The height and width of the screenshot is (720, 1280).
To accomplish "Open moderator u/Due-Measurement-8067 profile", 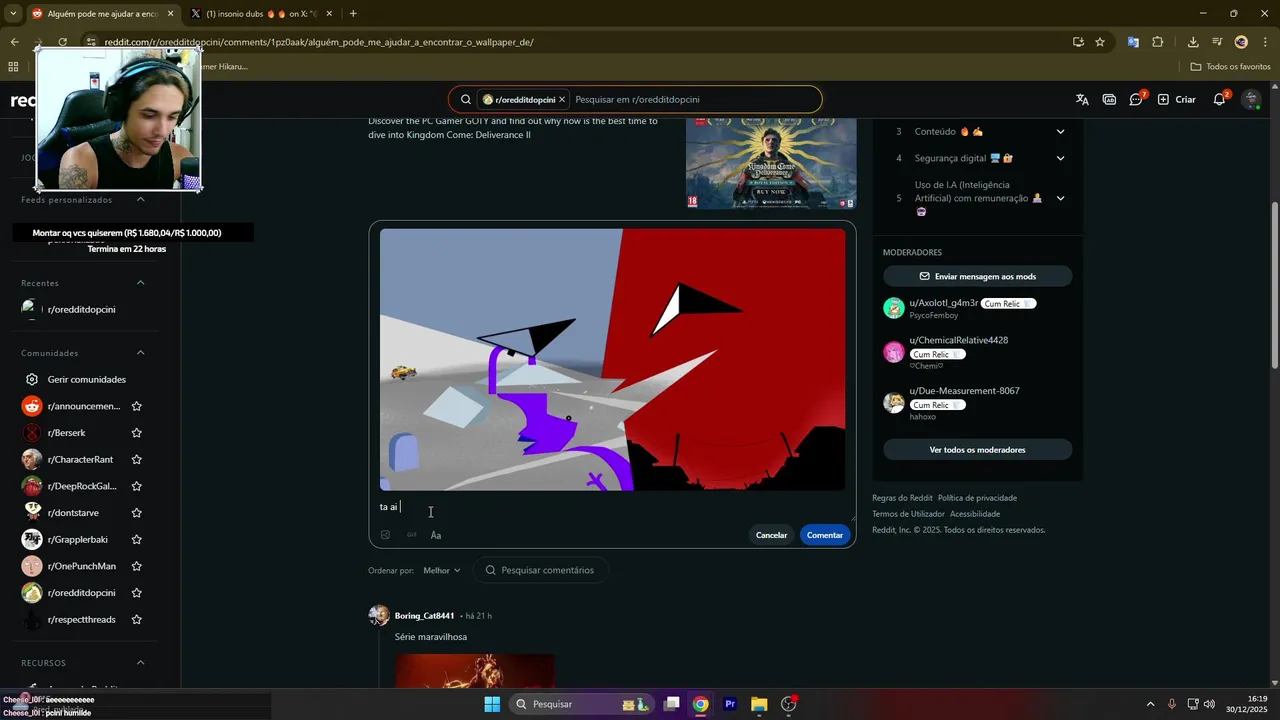I will pos(964,391).
